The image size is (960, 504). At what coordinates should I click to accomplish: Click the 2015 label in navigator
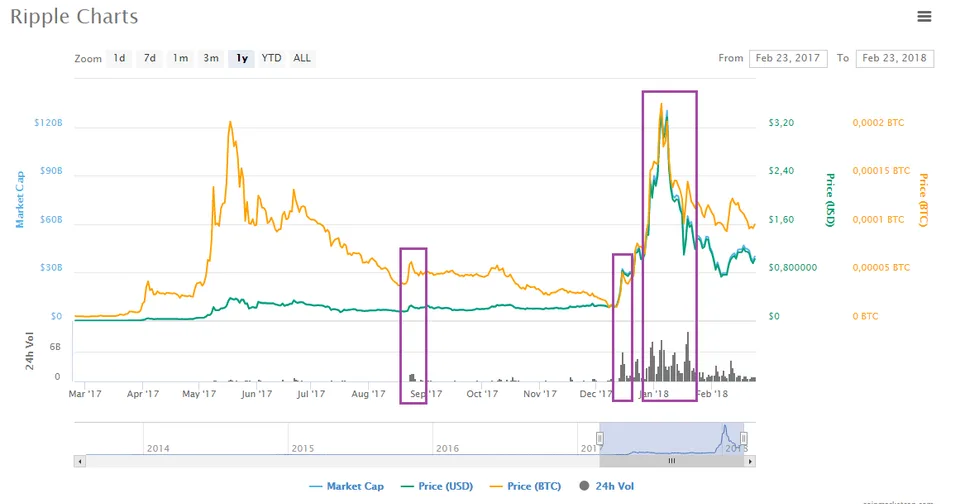coord(302,448)
